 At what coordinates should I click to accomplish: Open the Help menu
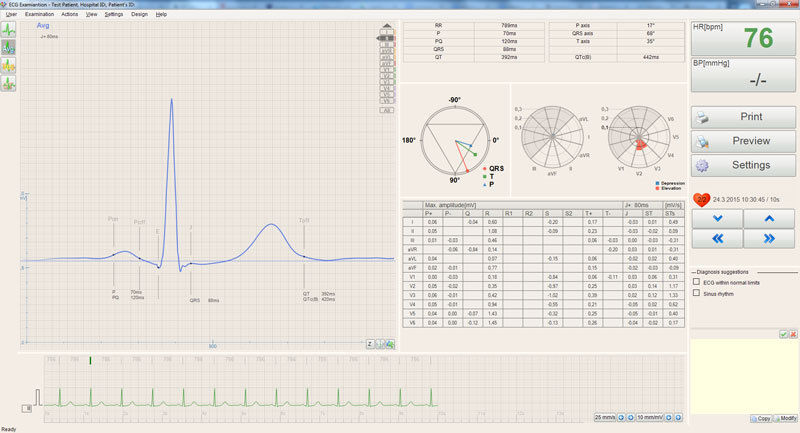pos(161,14)
